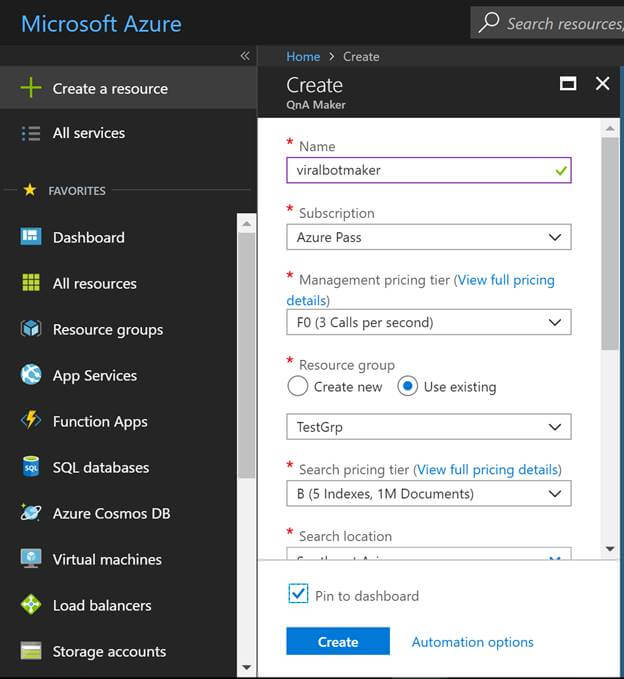Click the blue Create button
The width and height of the screenshot is (624, 679).
(x=338, y=641)
